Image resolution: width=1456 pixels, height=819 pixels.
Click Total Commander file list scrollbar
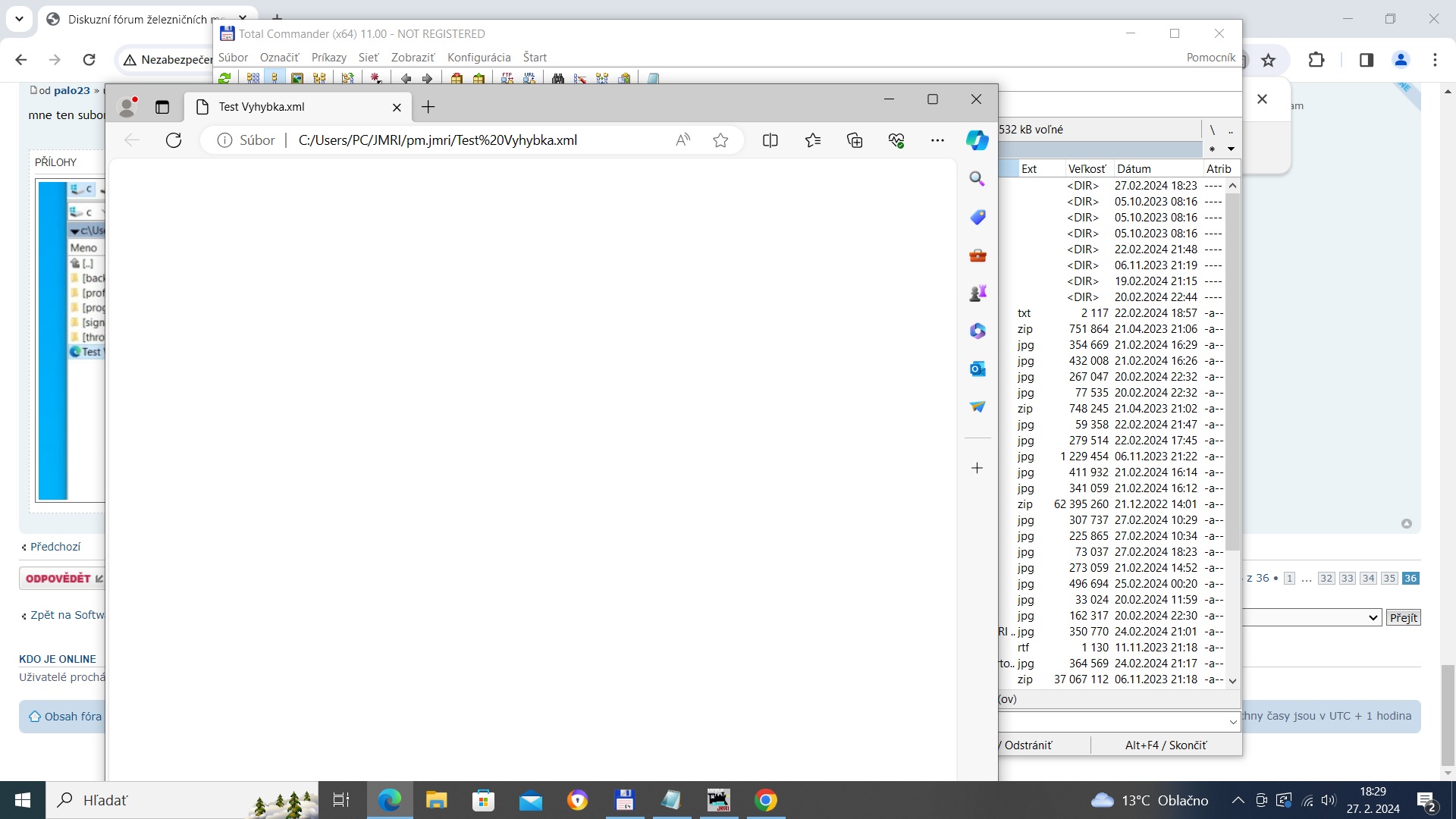(x=1232, y=372)
